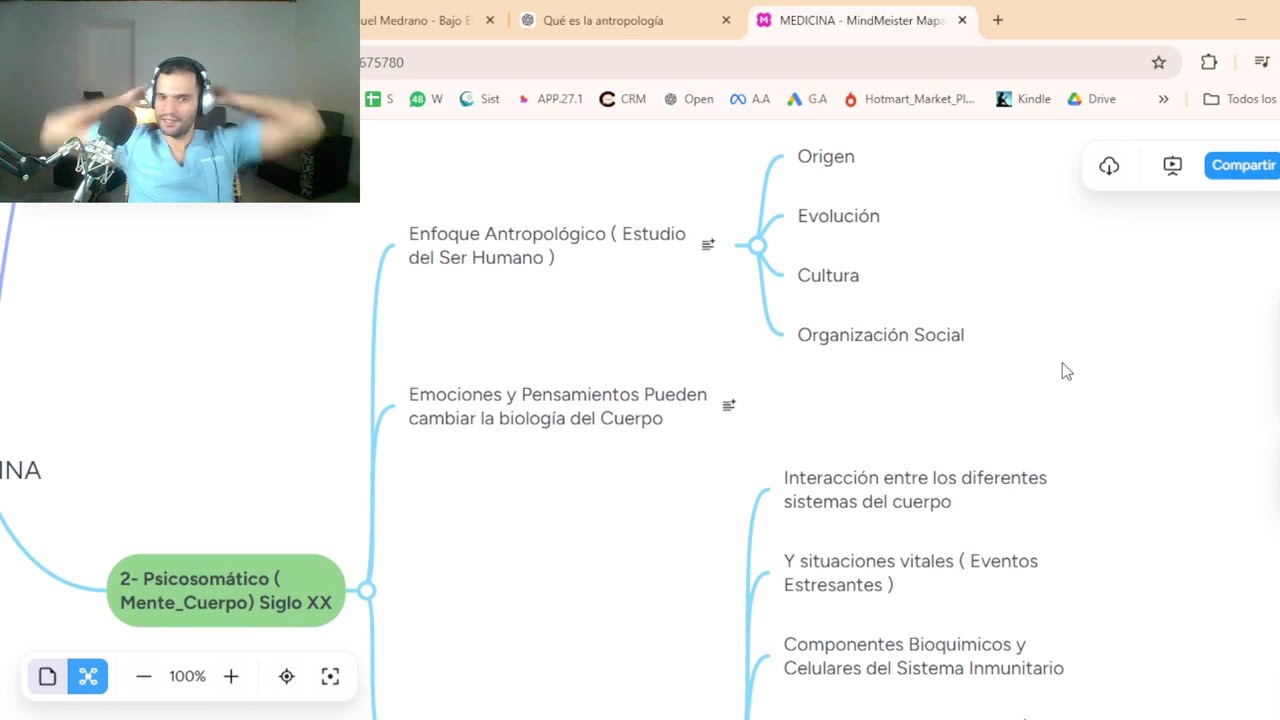Select Emociones y Pensamientos node
Screen dimensions: 1280x720
[558, 406]
